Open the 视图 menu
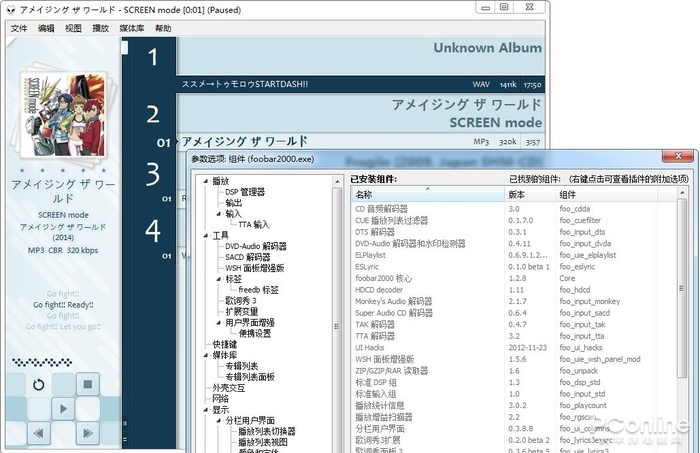Viewport: 700px width, 453px height. click(73, 29)
